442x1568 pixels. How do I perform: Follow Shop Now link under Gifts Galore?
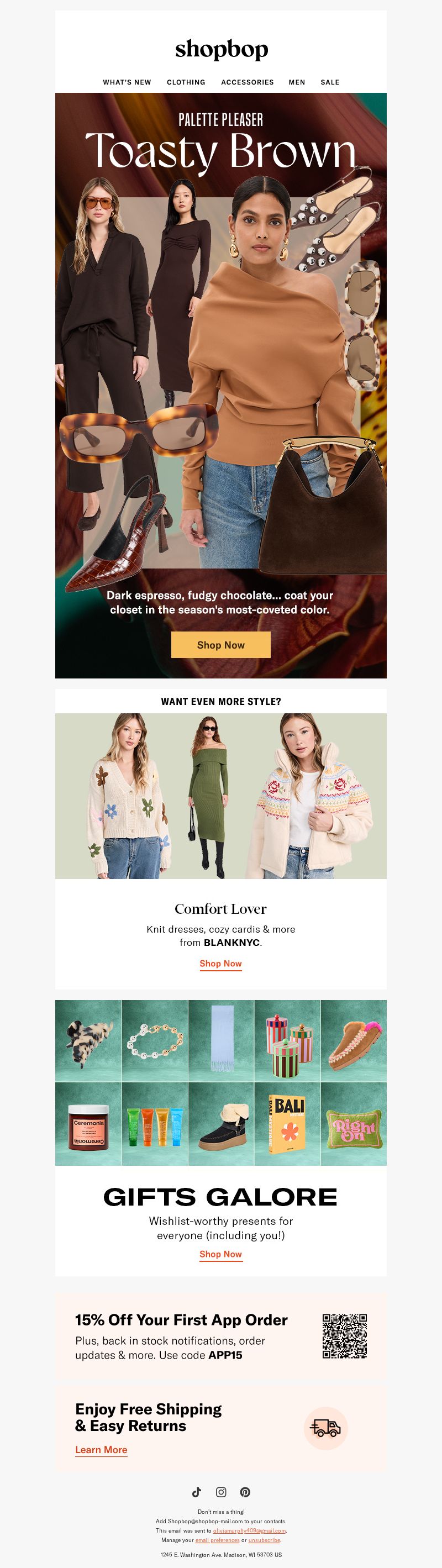tap(221, 1254)
